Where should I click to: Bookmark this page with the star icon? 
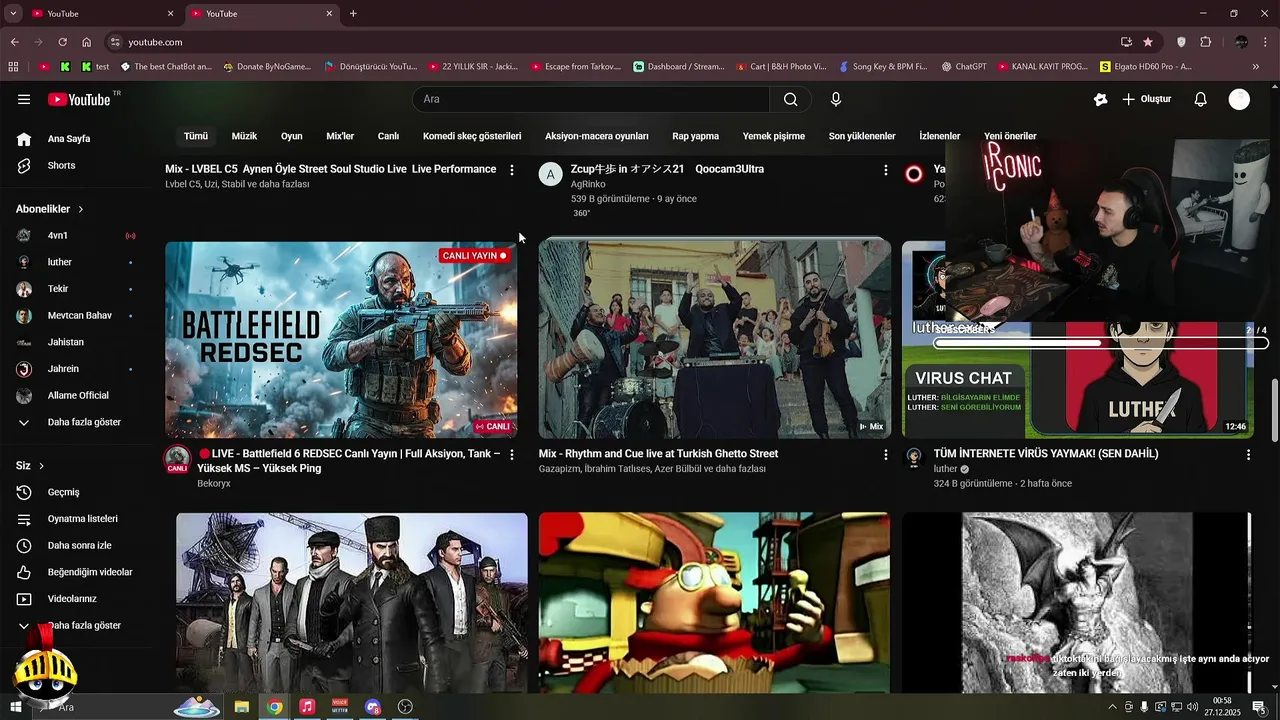tap(1148, 42)
